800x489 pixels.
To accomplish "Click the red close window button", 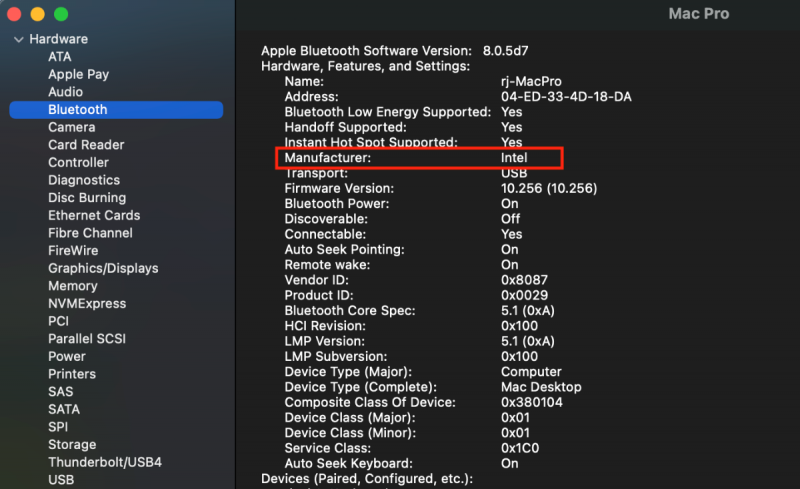I will (x=16, y=15).
